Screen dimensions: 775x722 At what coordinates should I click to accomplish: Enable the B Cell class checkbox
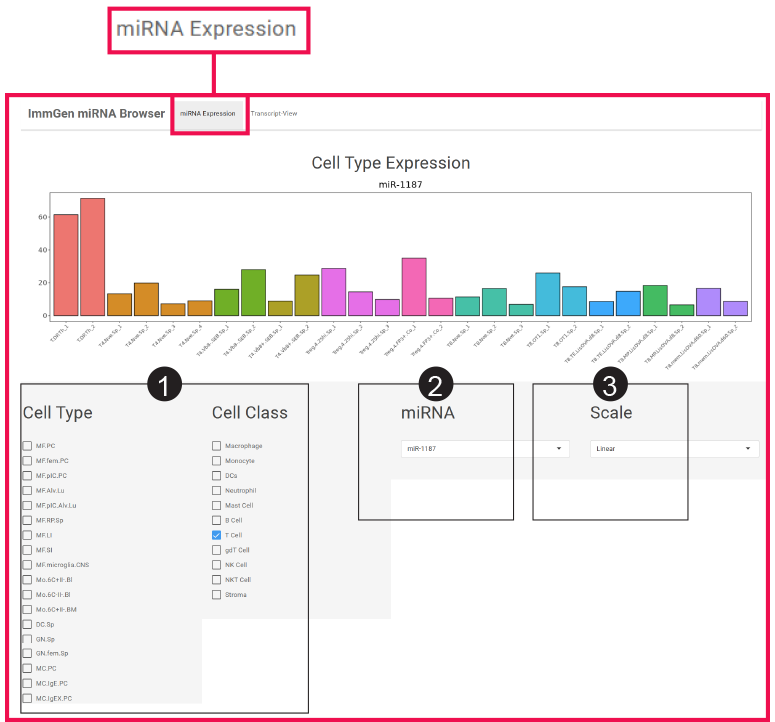coord(216,520)
